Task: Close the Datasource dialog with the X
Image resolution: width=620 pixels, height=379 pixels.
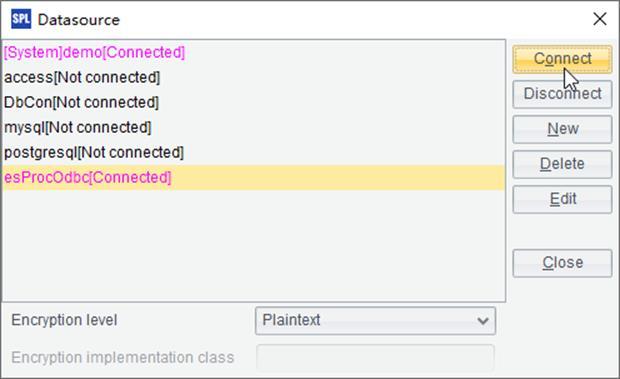Action: (x=600, y=19)
